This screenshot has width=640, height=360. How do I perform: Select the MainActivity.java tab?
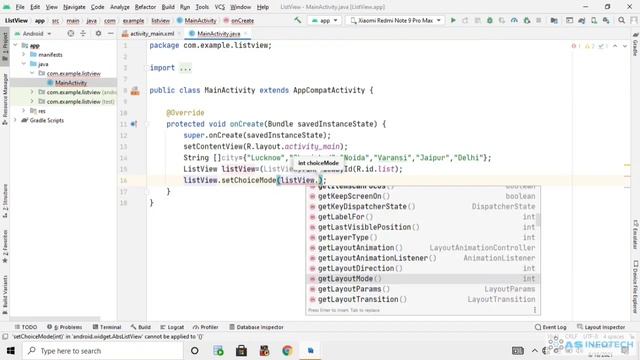[218, 33]
